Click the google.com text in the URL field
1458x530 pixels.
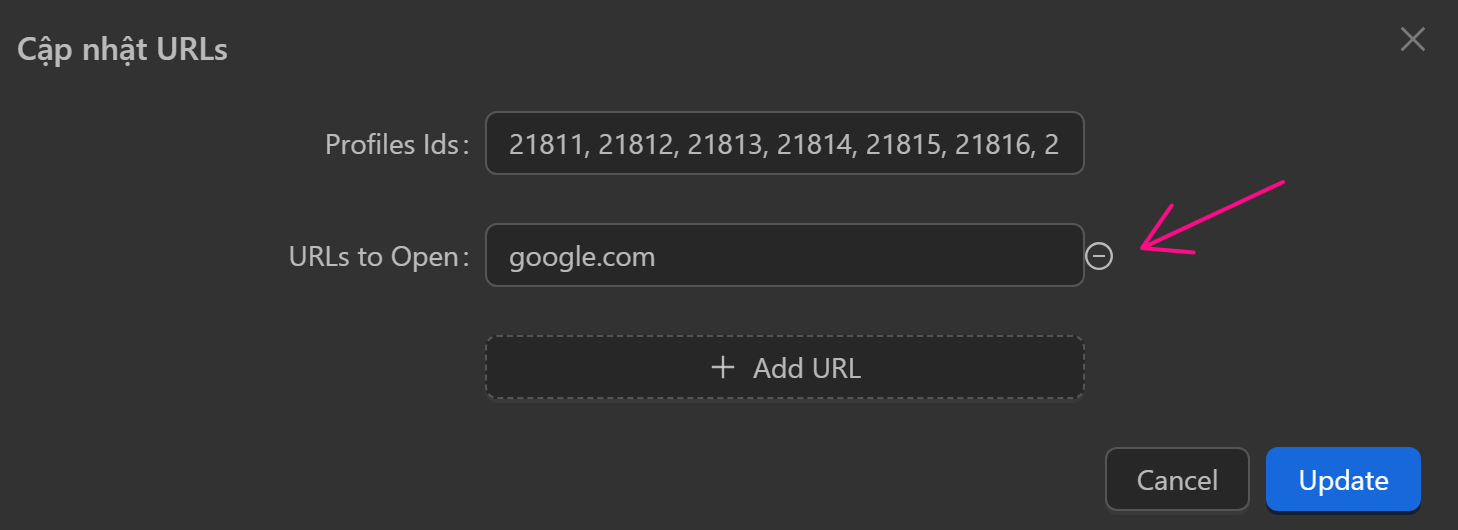pyautogui.click(x=582, y=257)
